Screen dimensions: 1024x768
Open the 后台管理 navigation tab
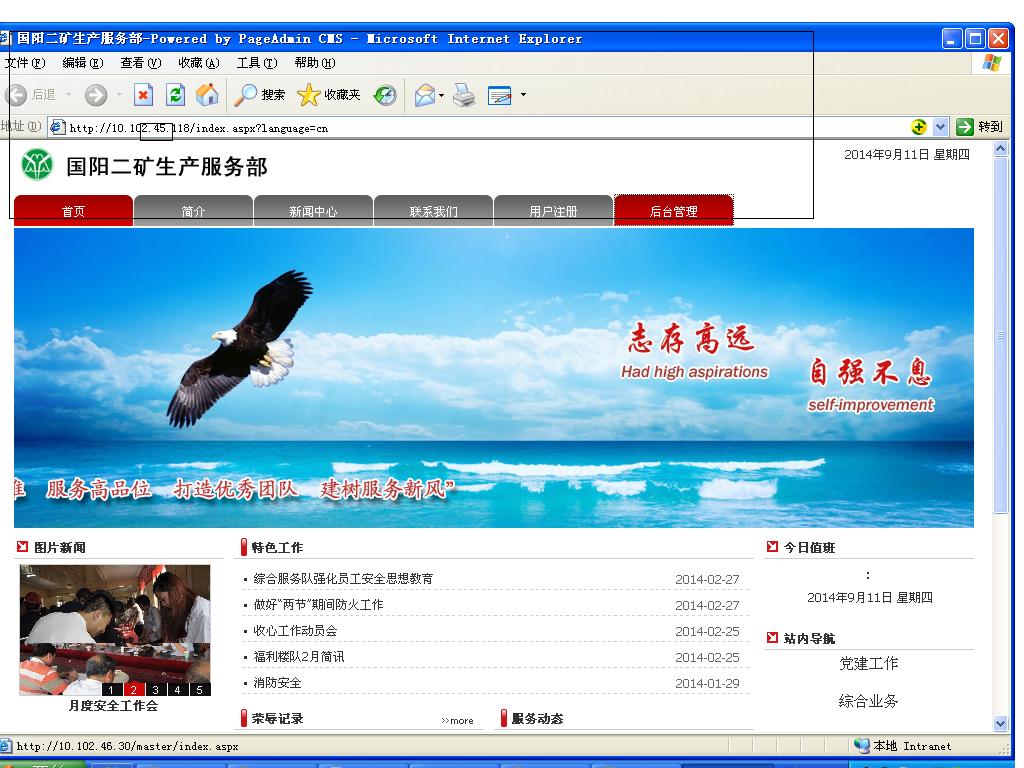coord(673,211)
